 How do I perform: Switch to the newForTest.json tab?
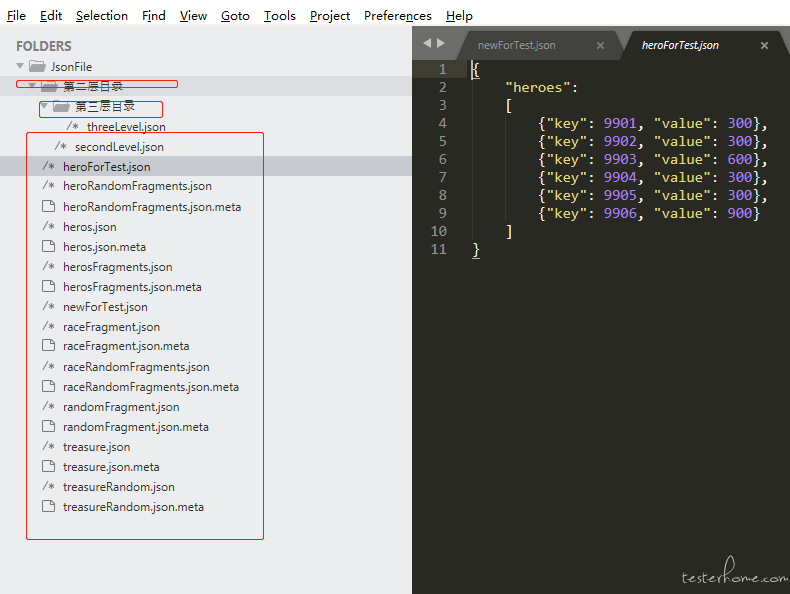[516, 45]
